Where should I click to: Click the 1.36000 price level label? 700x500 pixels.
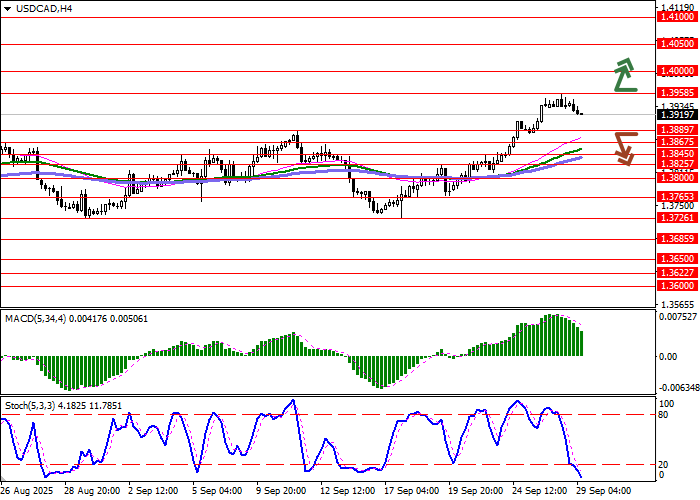pos(677,285)
